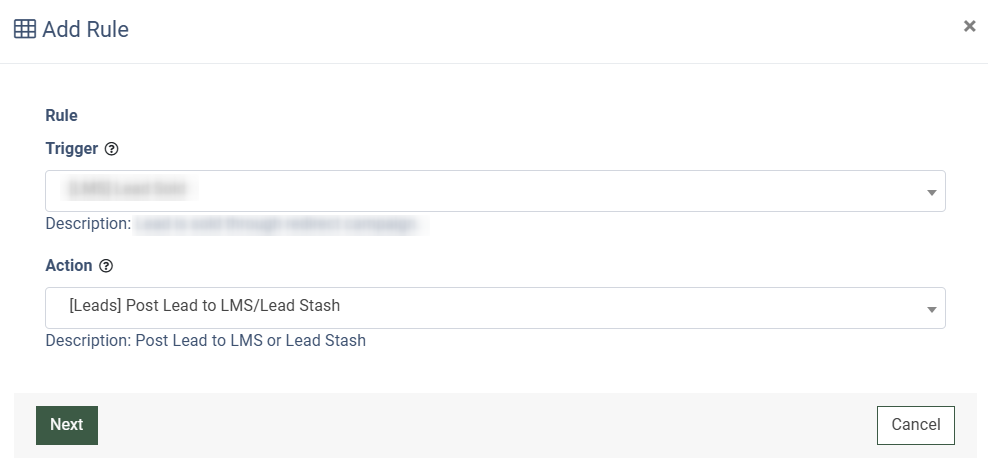Screen dimensions: 988x472
Task: Click the 'Rule' section heading
Action: (61, 115)
